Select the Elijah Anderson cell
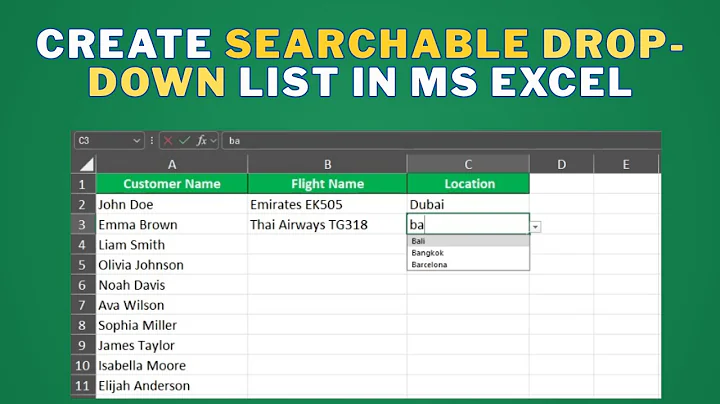Image resolution: width=720 pixels, height=404 pixels. [172, 386]
